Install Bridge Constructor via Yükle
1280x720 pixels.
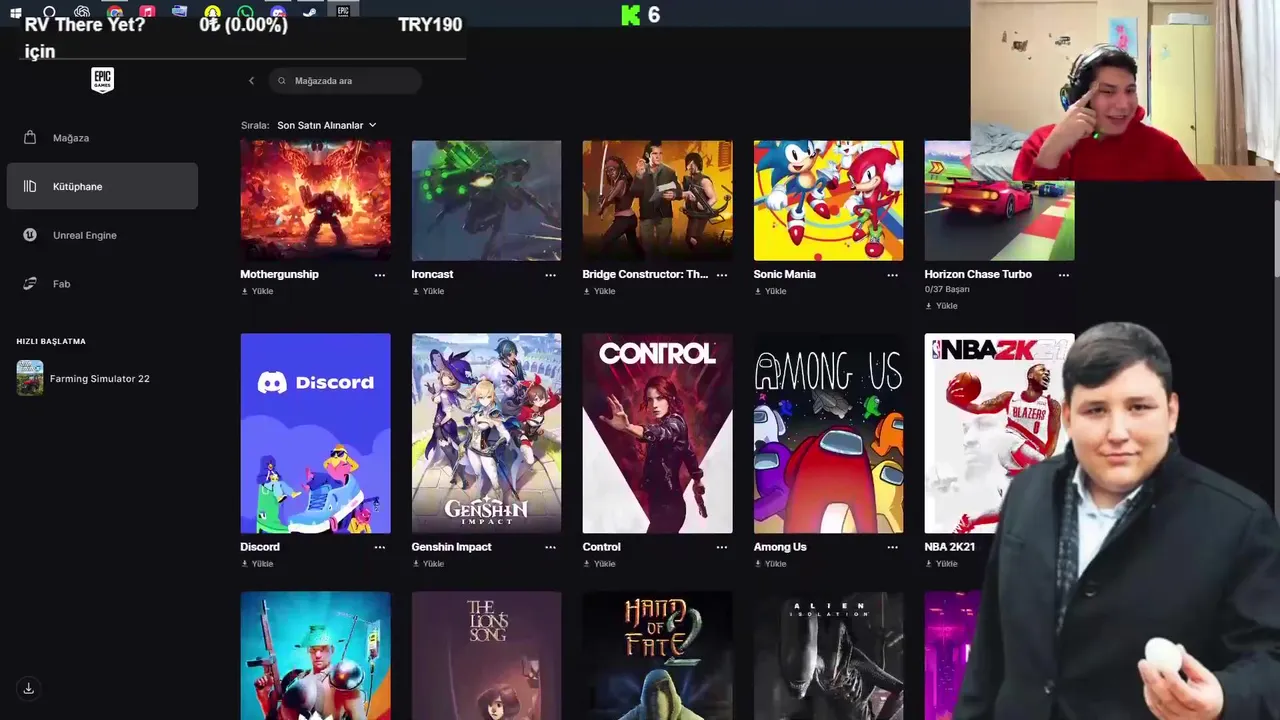point(599,291)
